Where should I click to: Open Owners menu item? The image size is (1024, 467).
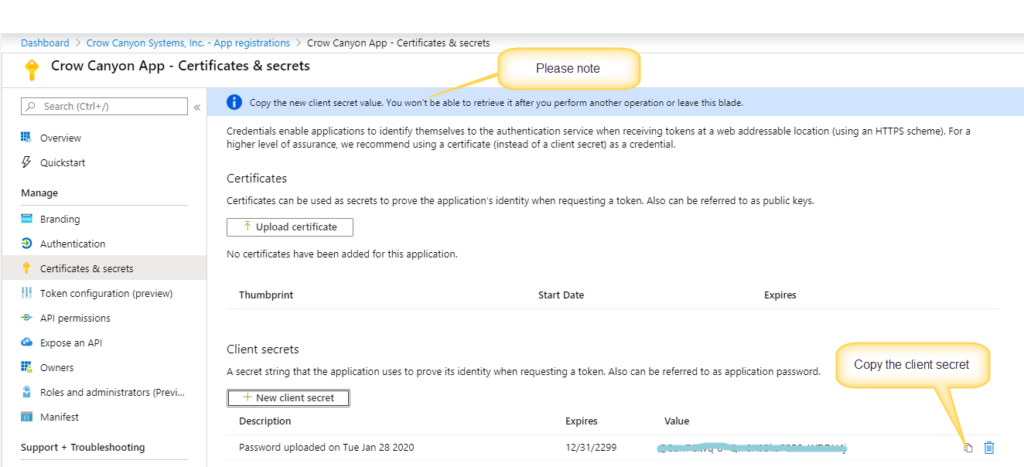coord(57,367)
